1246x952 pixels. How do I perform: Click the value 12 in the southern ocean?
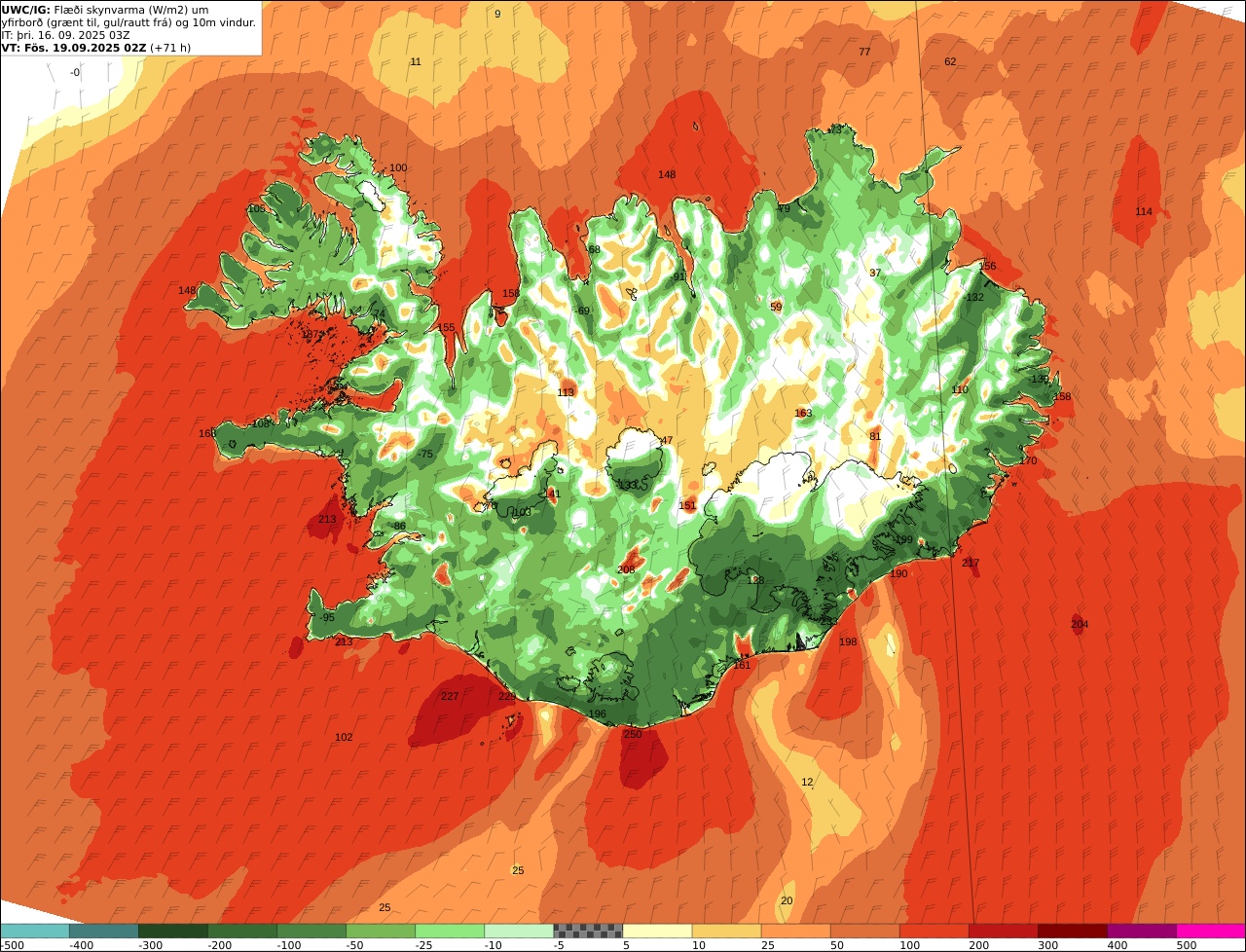pos(807,783)
